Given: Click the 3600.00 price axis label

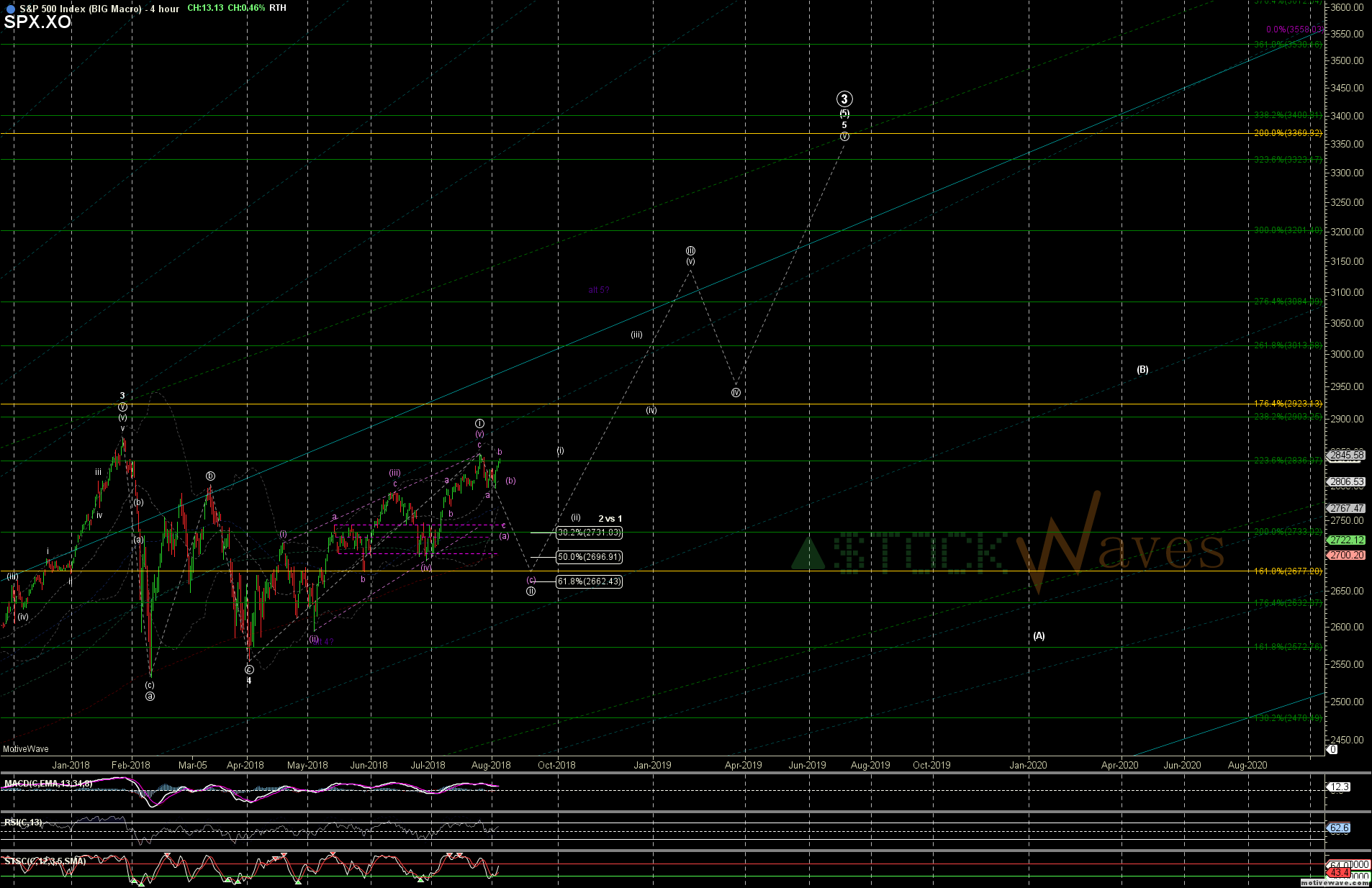Looking at the screenshot, I should tap(1347, 7).
